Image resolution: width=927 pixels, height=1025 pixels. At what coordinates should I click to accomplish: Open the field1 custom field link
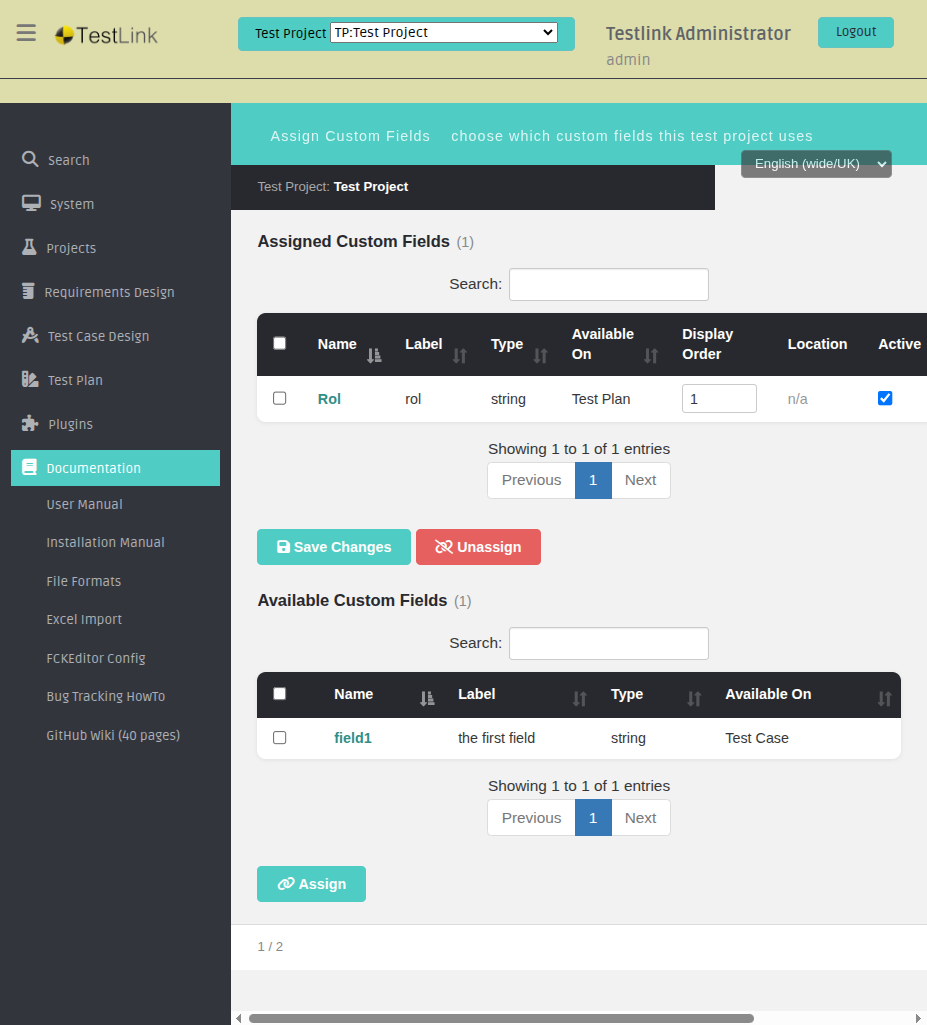pos(353,738)
